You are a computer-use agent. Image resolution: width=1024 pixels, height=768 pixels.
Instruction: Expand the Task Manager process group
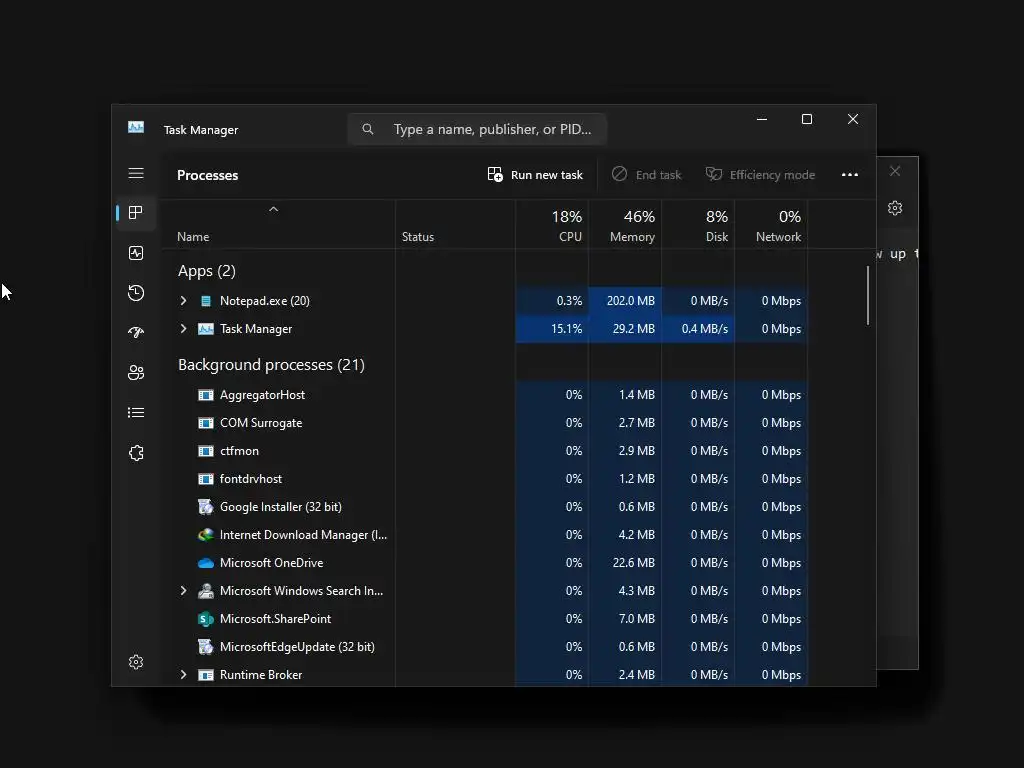point(184,328)
